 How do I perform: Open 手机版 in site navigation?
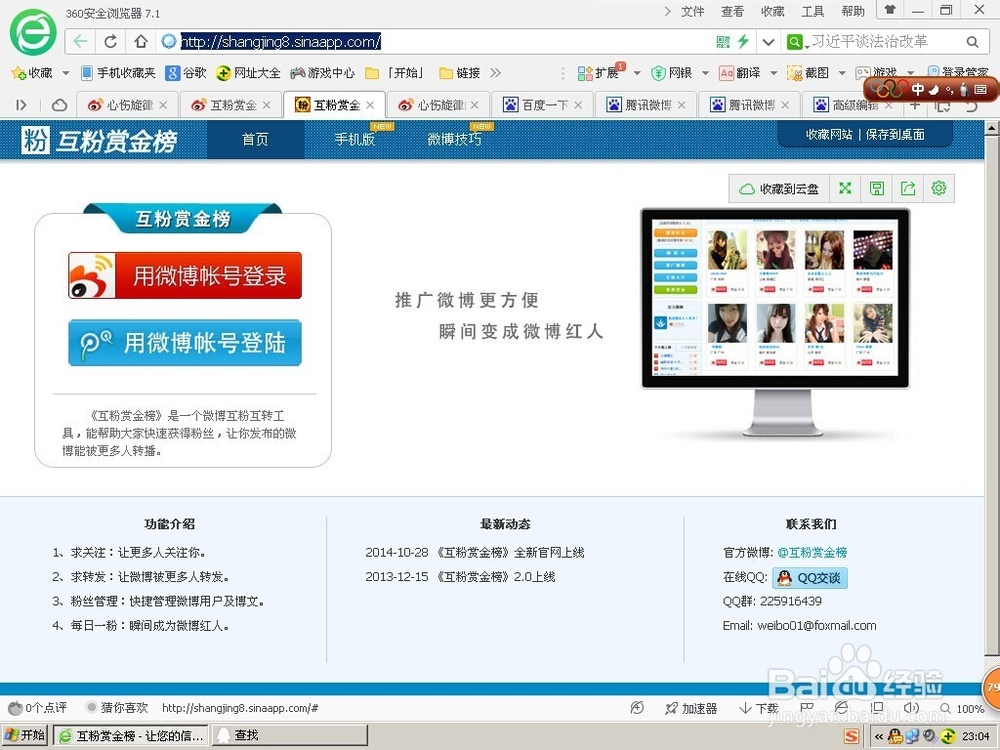tap(355, 139)
